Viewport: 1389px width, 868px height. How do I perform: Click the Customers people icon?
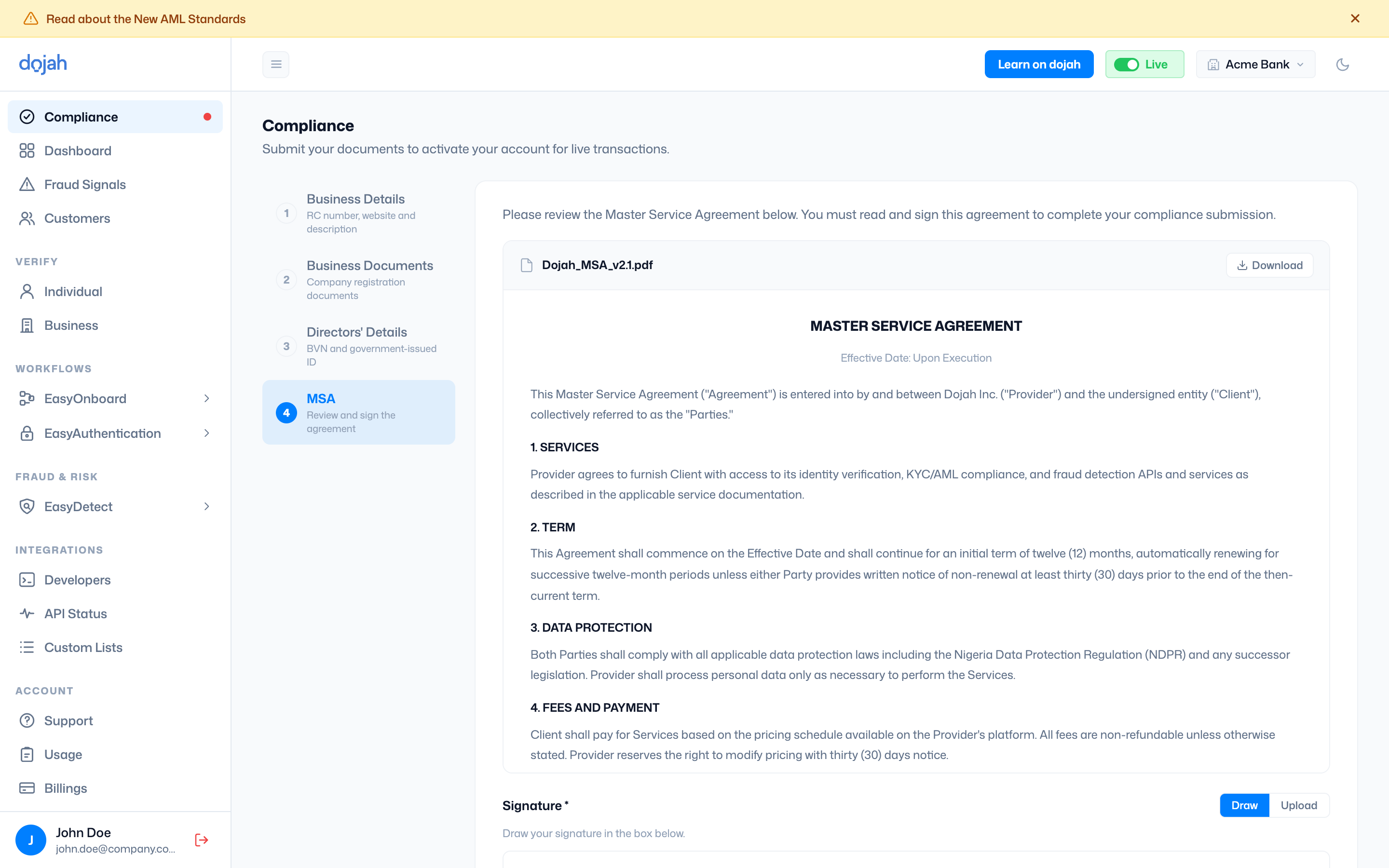[x=27, y=218]
